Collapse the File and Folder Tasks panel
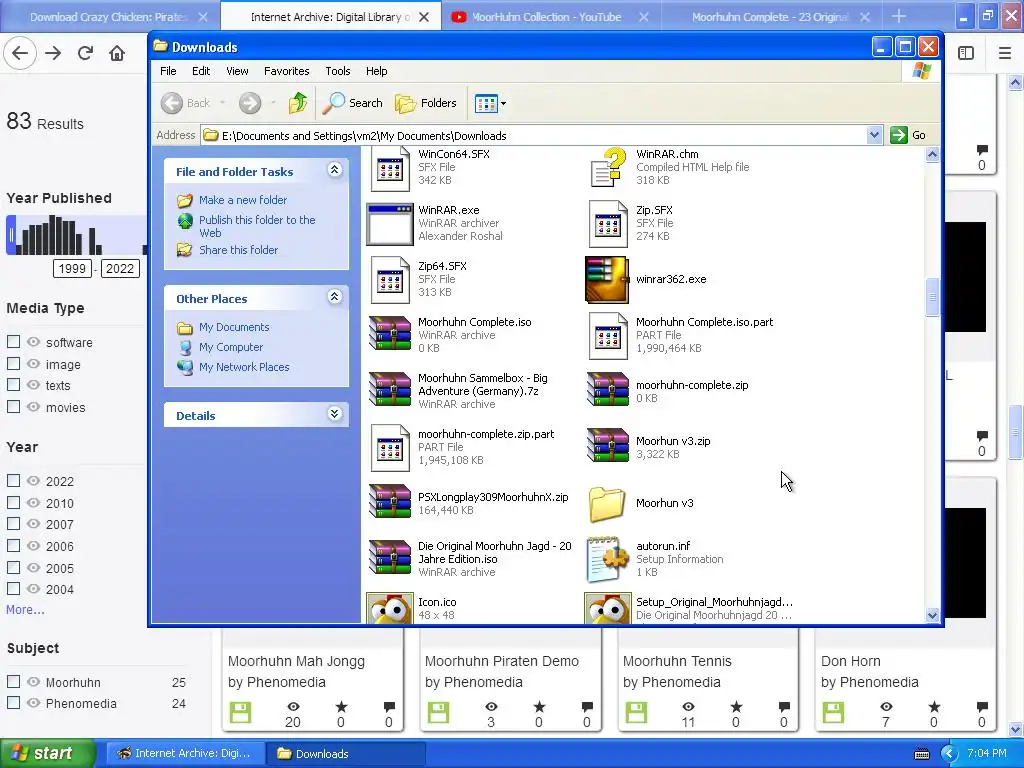The height and width of the screenshot is (768, 1024). click(334, 170)
